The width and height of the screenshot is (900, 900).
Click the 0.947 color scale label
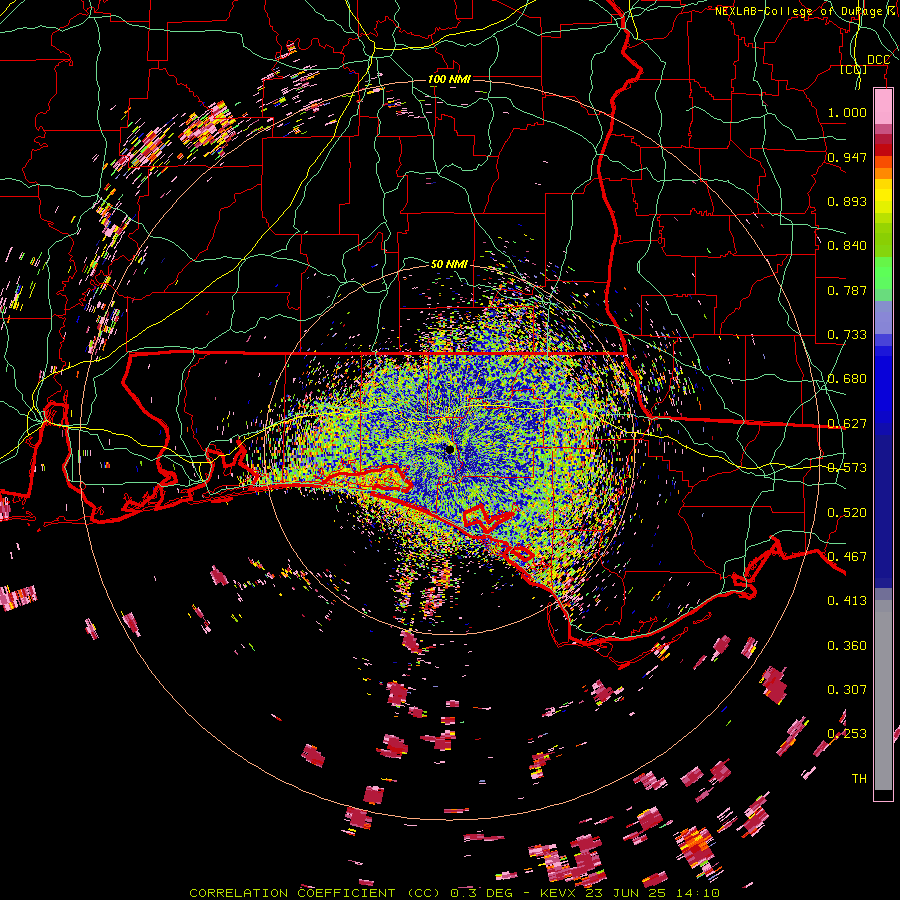[847, 157]
